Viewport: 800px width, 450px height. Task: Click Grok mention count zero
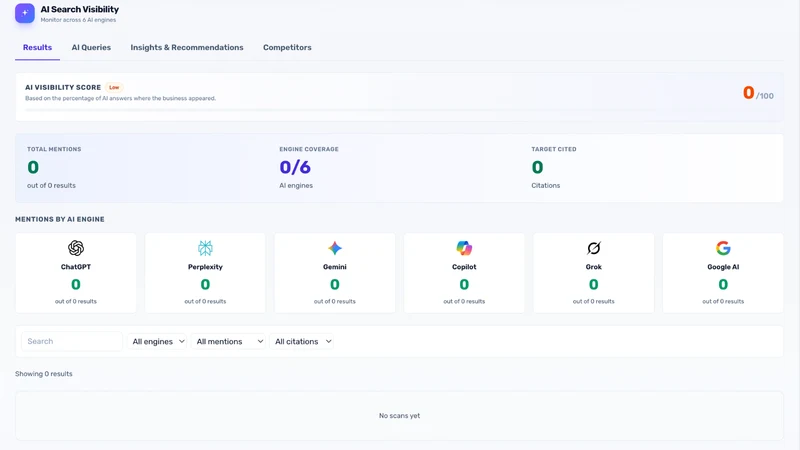(593, 284)
